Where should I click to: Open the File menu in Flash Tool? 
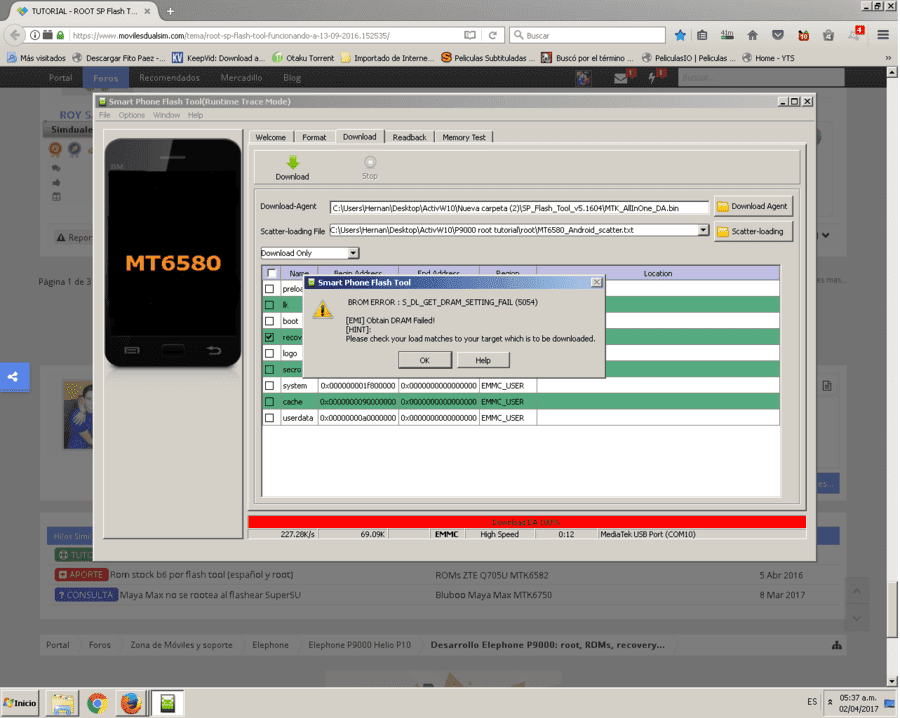(x=104, y=115)
